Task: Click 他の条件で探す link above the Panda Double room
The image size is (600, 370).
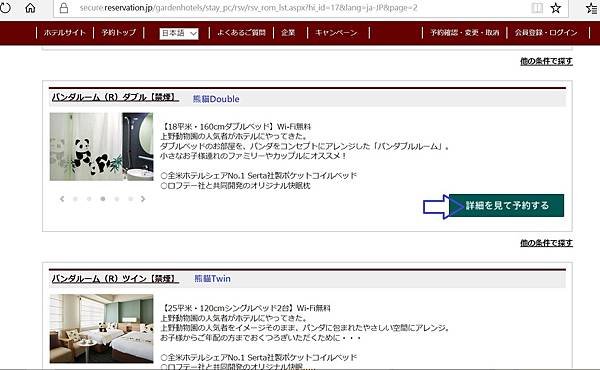Action: 546,61
